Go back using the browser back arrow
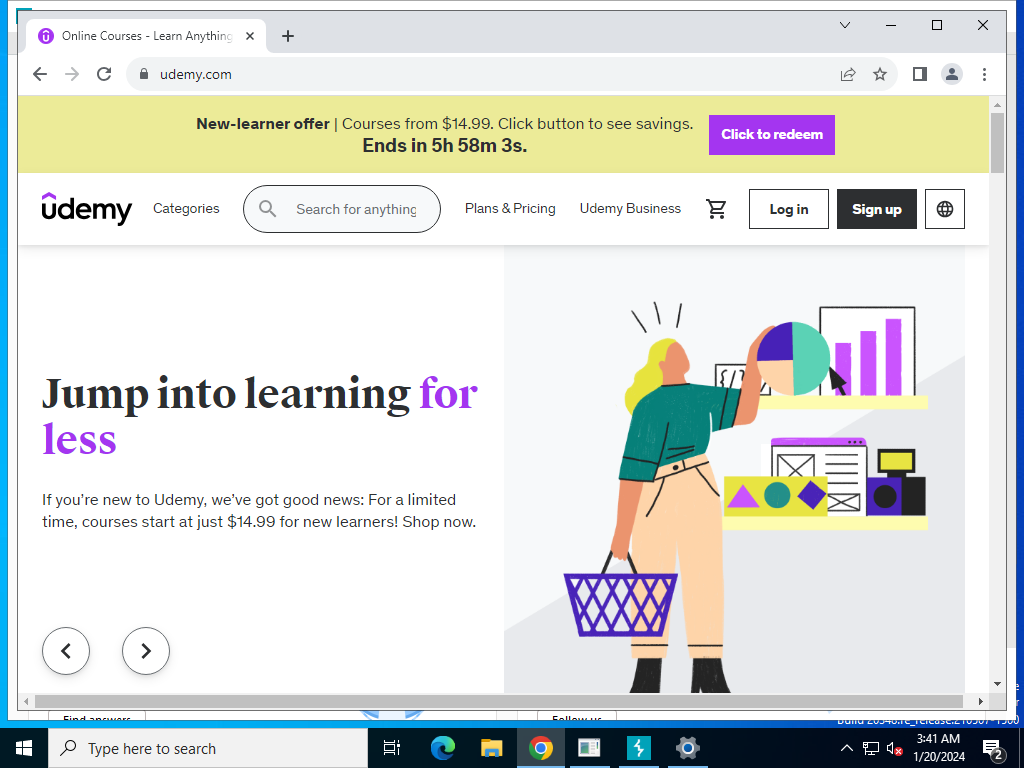The width and height of the screenshot is (1024, 768). pos(40,74)
